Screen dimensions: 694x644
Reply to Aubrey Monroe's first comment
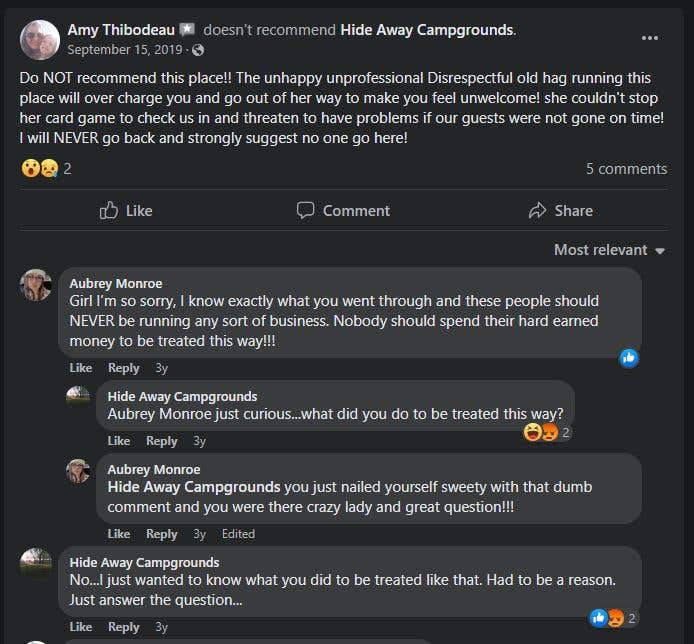click(x=124, y=368)
